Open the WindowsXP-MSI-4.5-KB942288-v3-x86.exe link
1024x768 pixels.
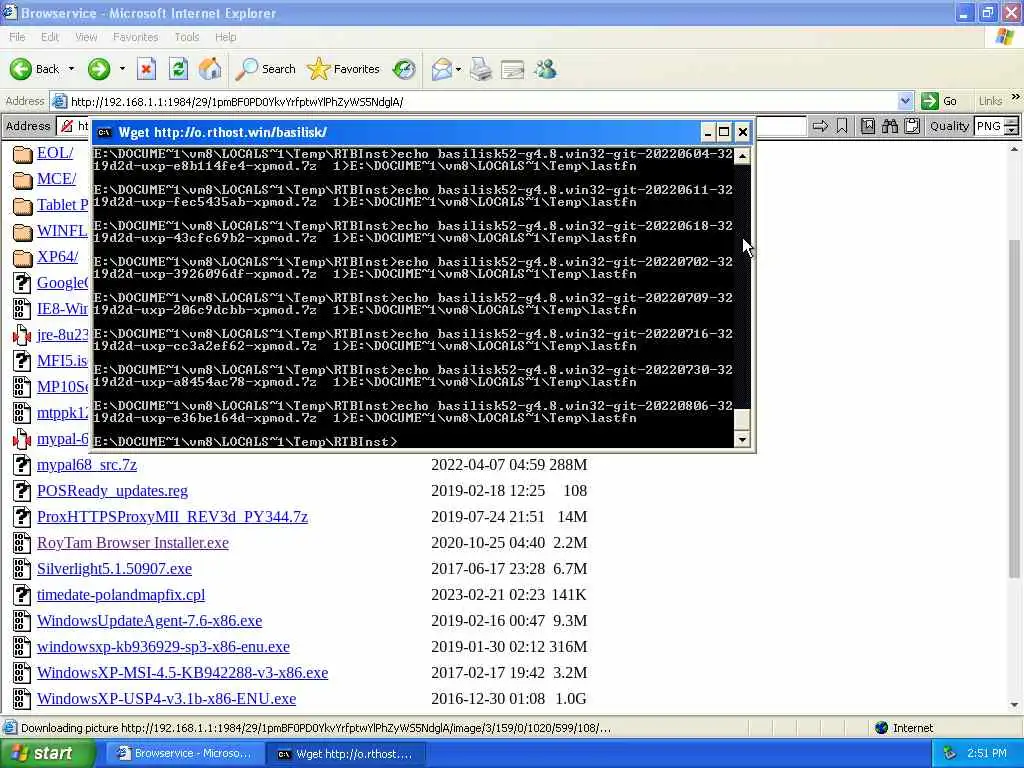point(182,673)
